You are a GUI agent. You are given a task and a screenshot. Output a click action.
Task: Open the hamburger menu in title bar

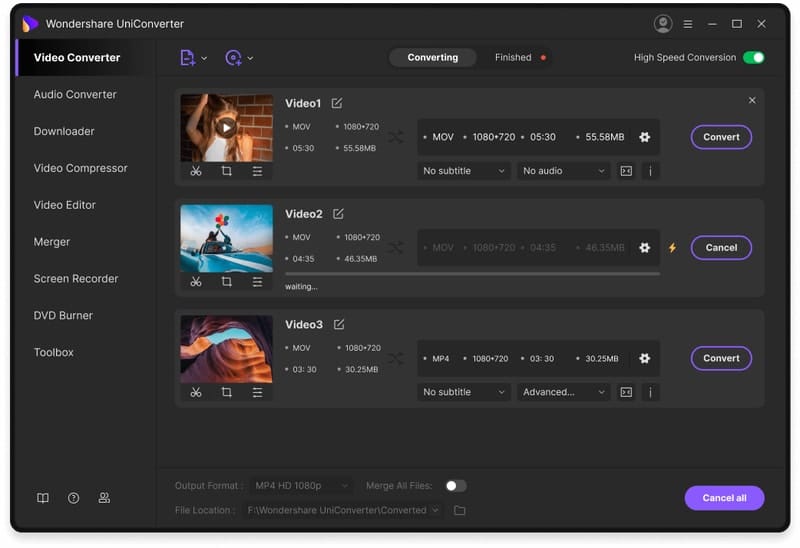point(688,24)
